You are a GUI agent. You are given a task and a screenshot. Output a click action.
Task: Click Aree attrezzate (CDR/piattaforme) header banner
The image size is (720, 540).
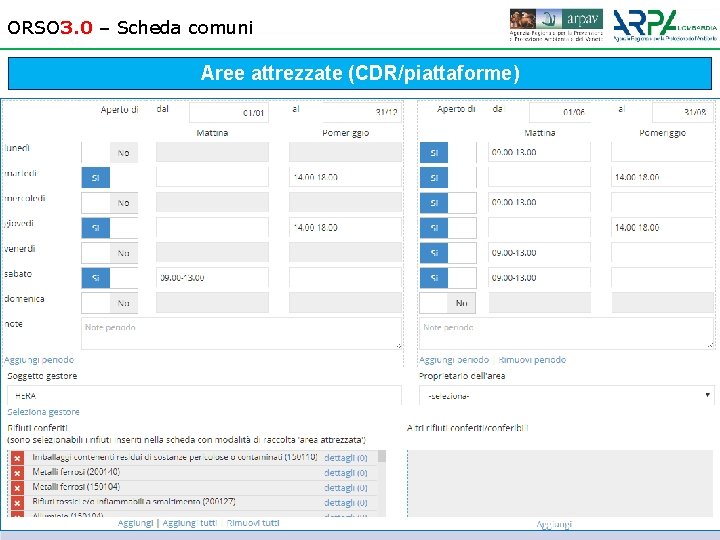pyautogui.click(x=360, y=73)
